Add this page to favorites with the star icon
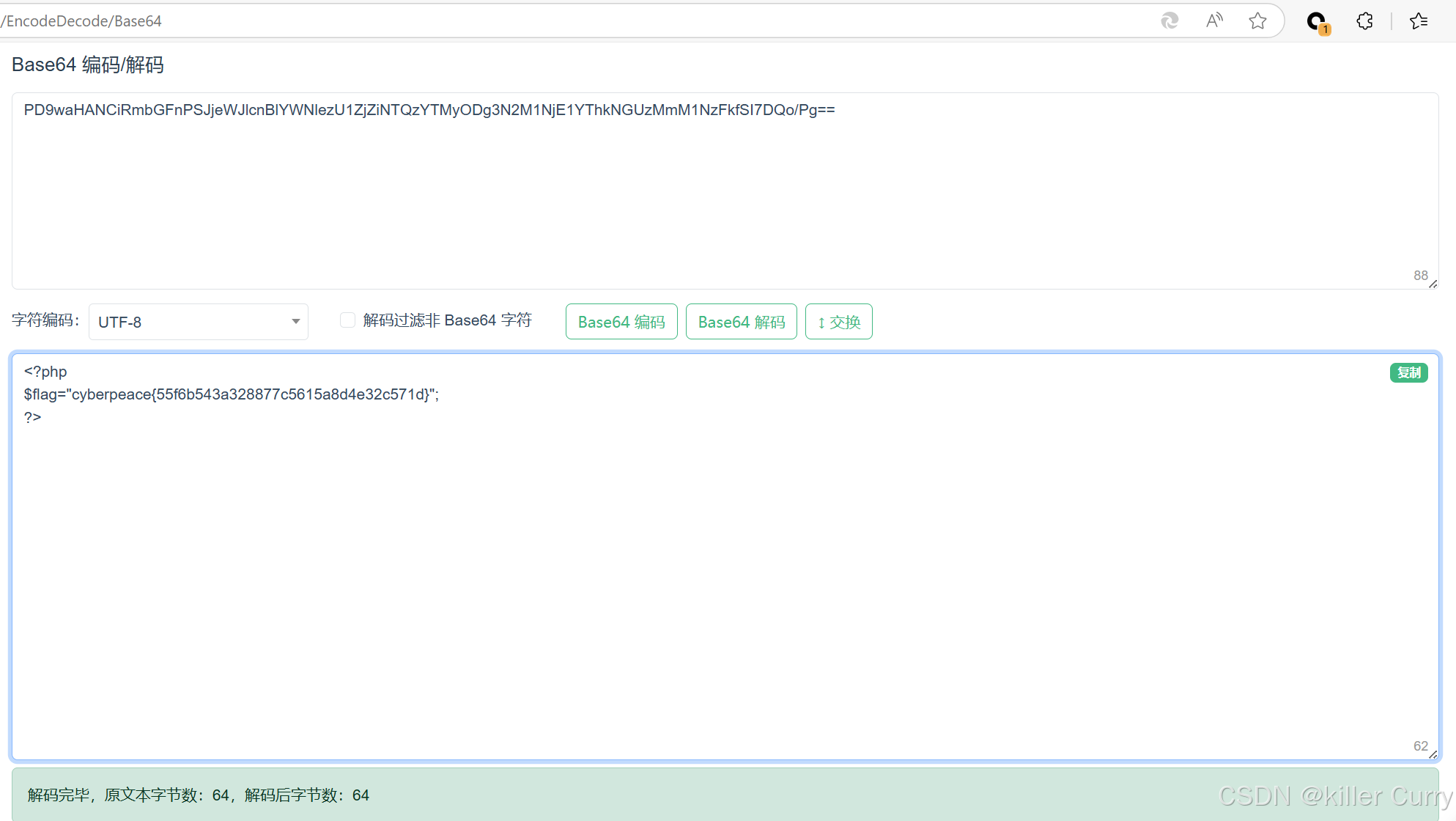Image resolution: width=1456 pixels, height=821 pixels. (1257, 21)
